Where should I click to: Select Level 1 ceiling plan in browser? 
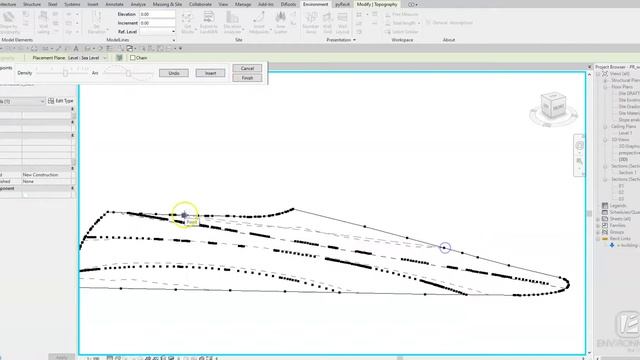tap(625, 133)
